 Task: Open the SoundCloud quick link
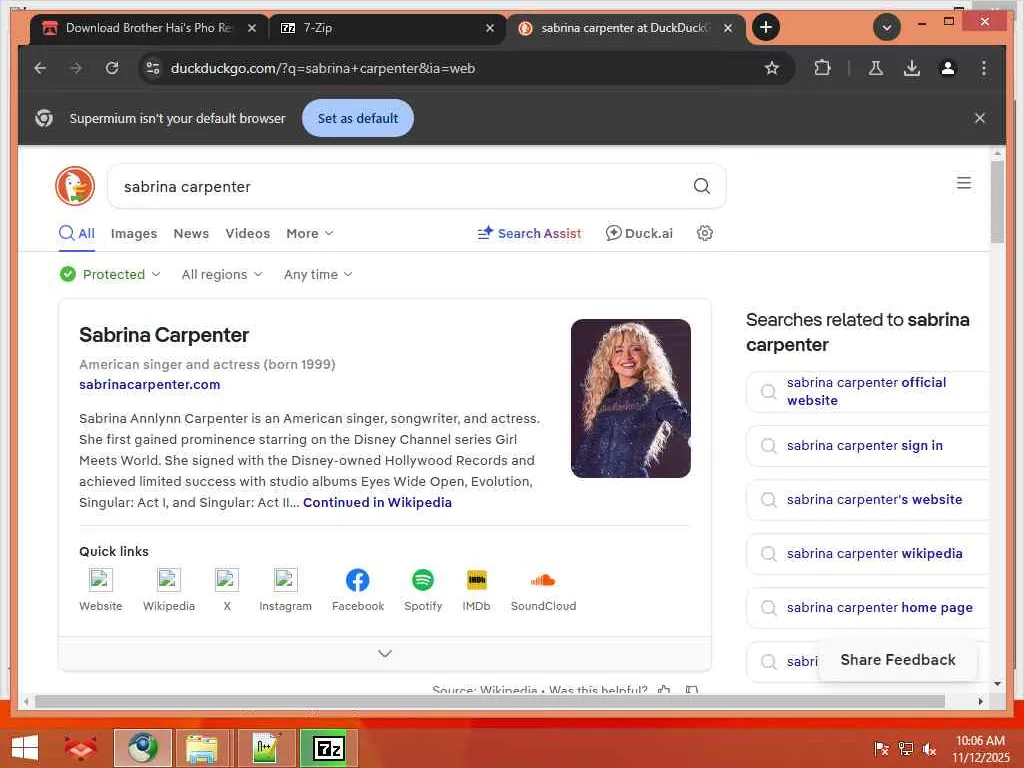pos(543,590)
